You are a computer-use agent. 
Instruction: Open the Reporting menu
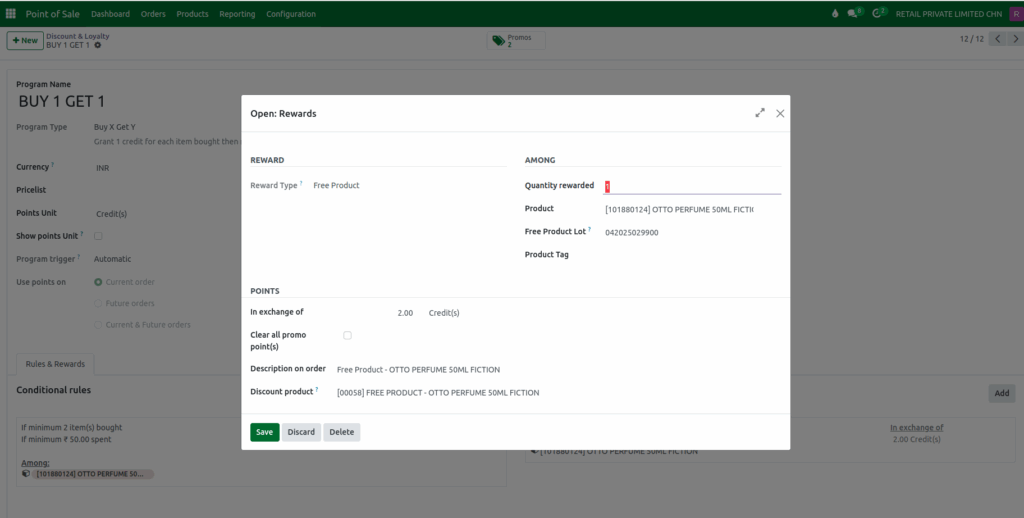[237, 14]
